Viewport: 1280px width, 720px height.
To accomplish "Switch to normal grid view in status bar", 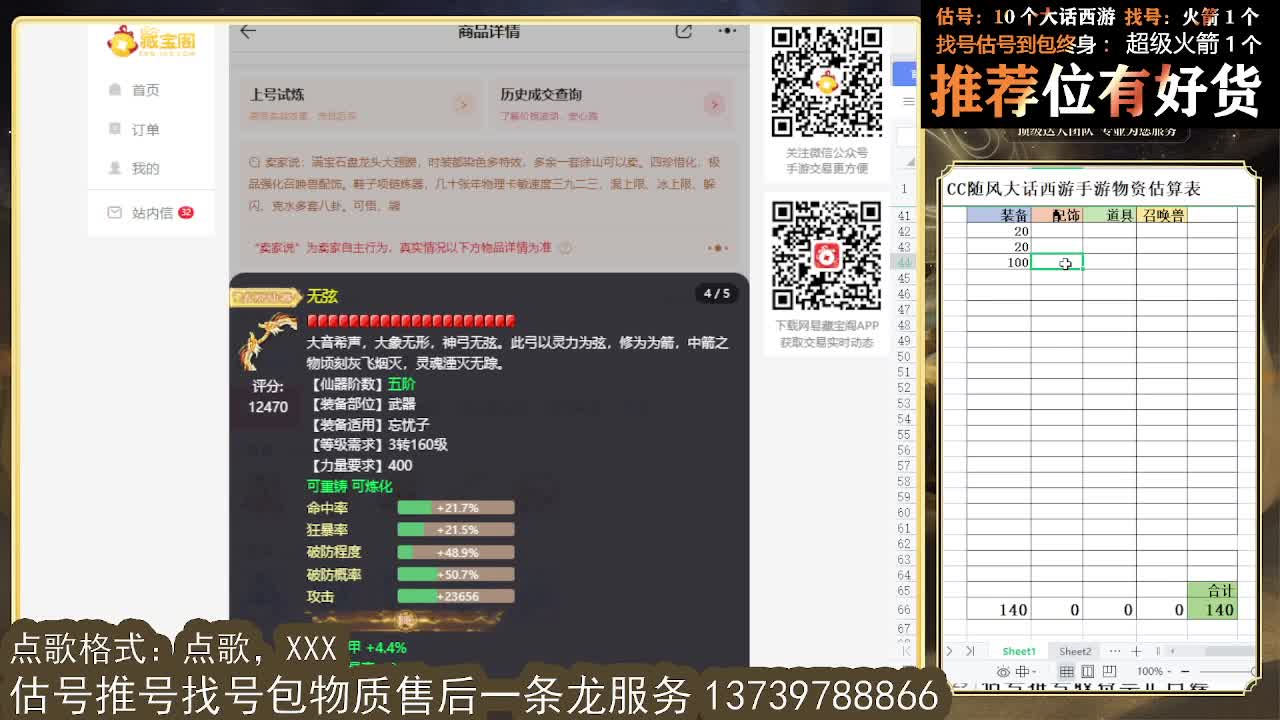I will tap(1067, 671).
